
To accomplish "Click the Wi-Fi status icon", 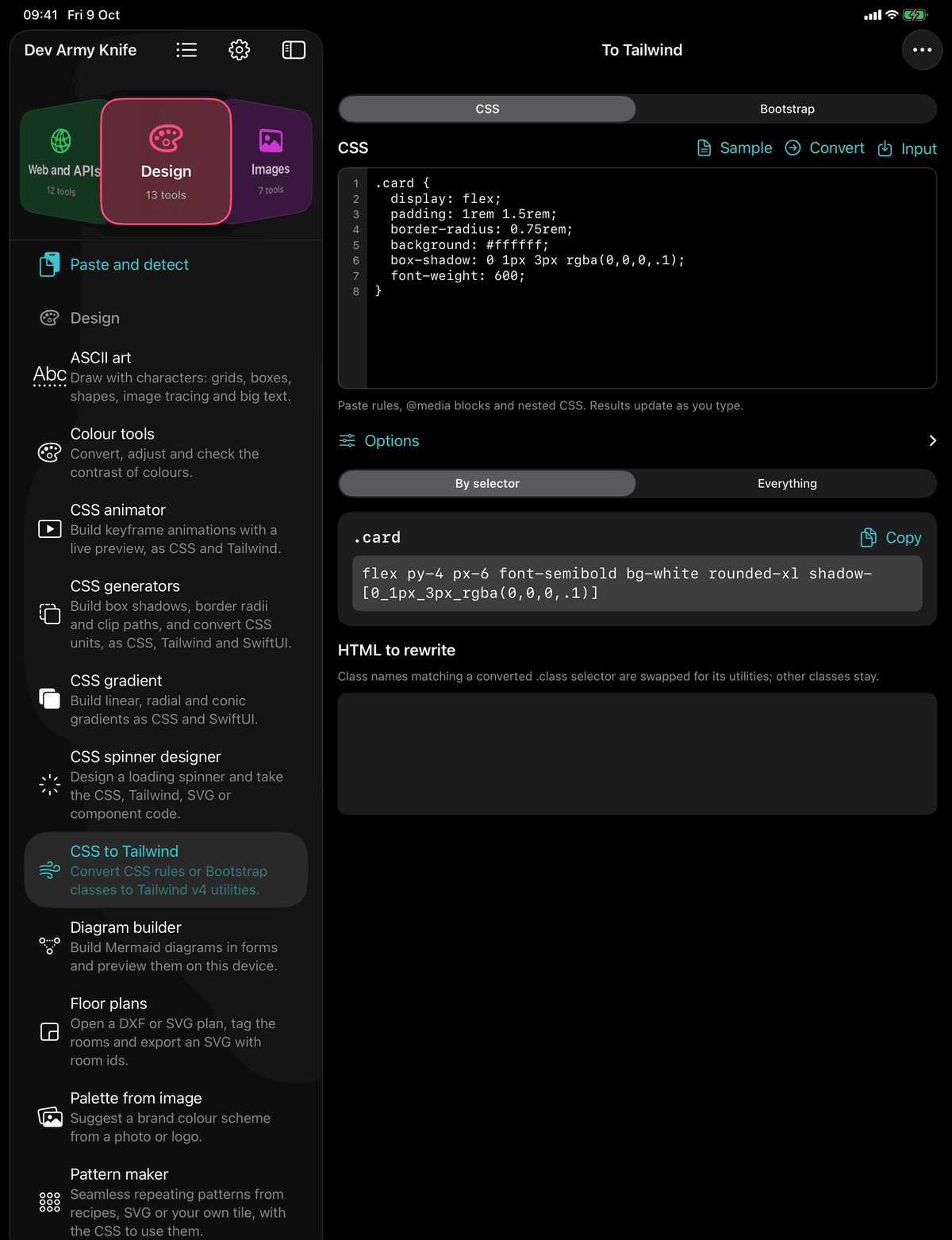I will pos(892,15).
